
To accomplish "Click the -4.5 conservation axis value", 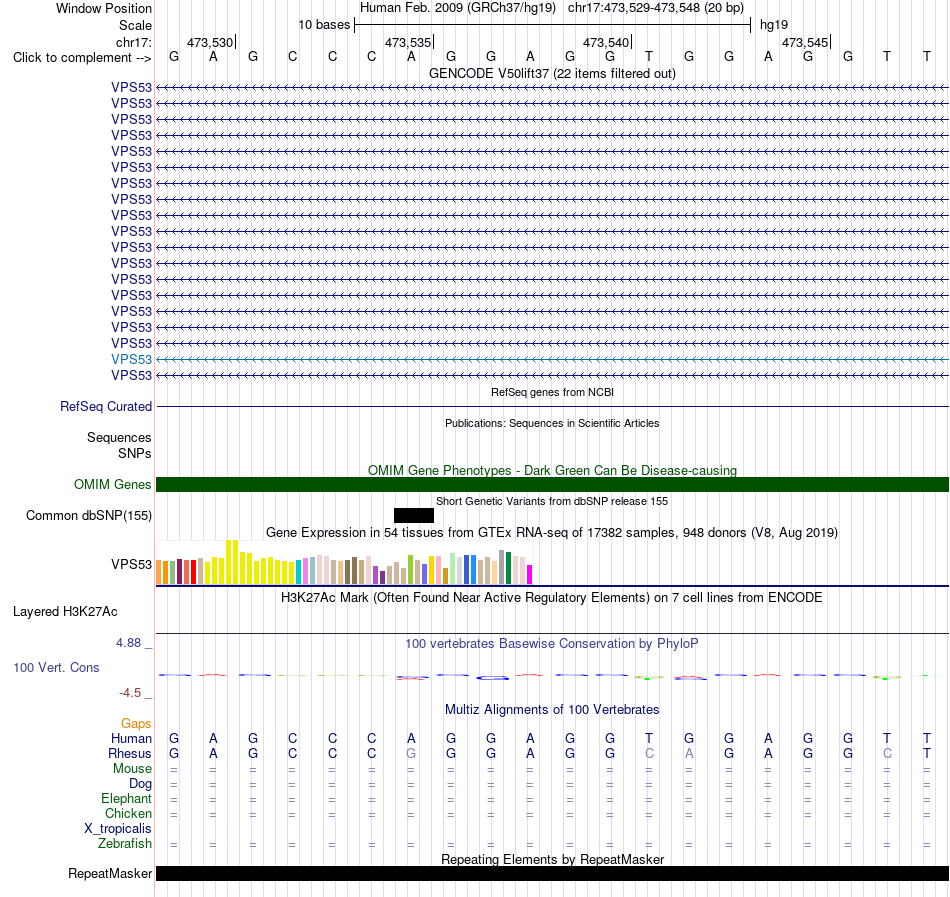I will pos(130,692).
